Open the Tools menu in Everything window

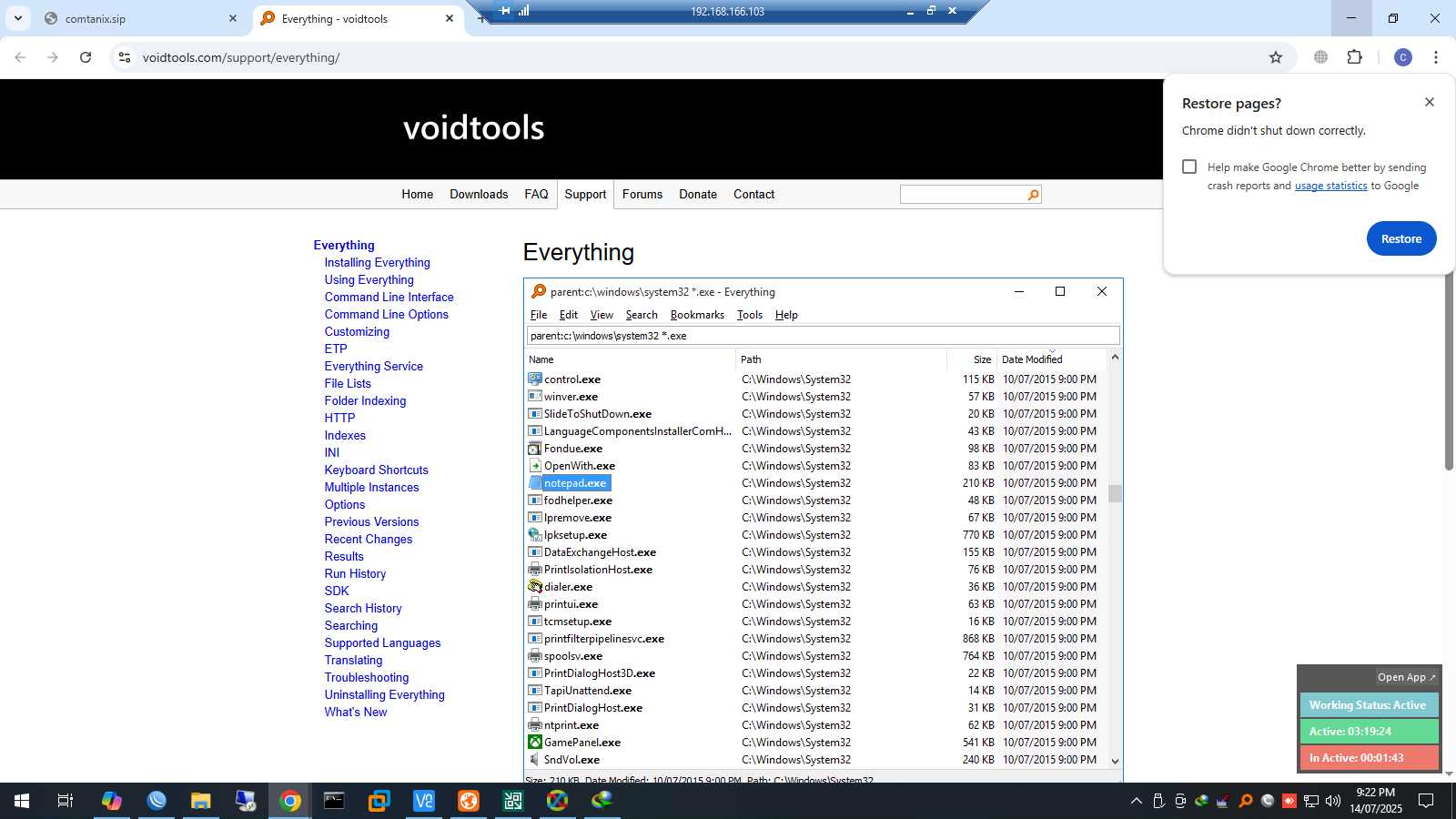[750, 315]
